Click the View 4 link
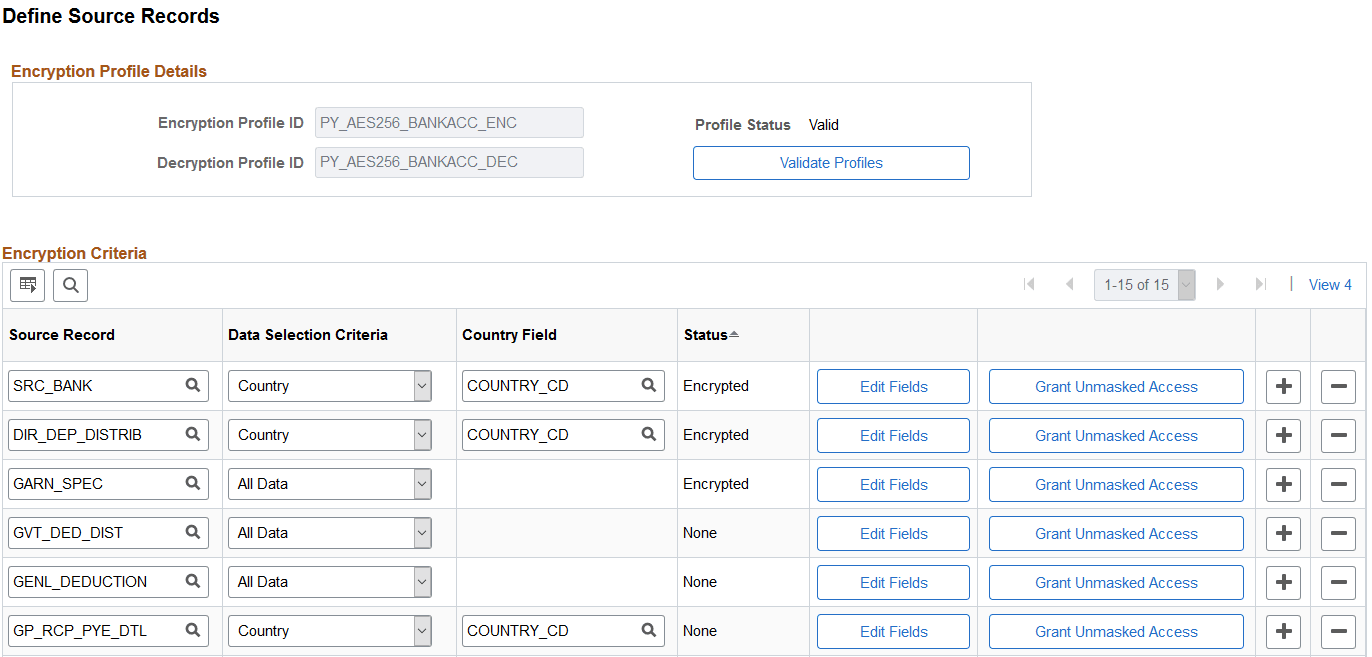Viewport: 1372px width, 657px height. click(x=1330, y=285)
